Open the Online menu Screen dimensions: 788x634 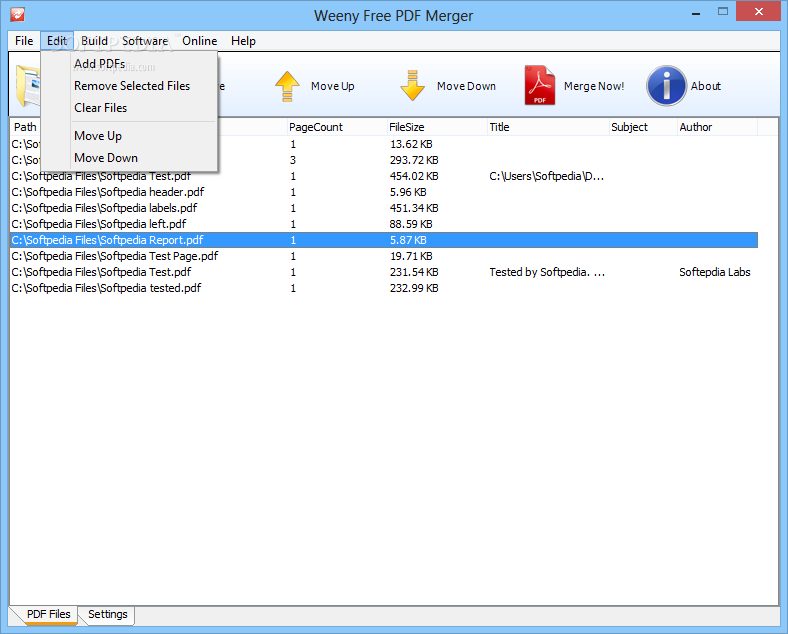200,41
